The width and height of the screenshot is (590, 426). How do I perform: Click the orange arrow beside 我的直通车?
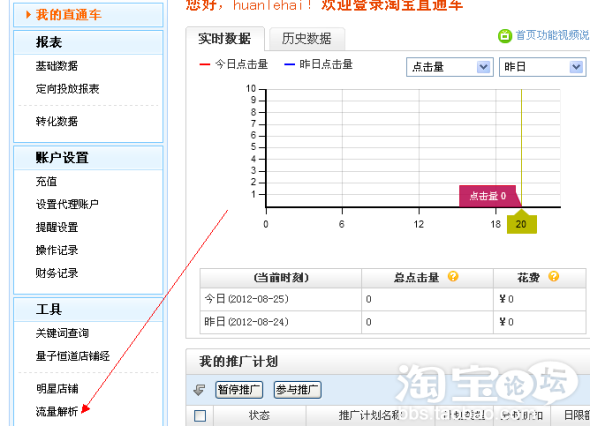[x=28, y=15]
